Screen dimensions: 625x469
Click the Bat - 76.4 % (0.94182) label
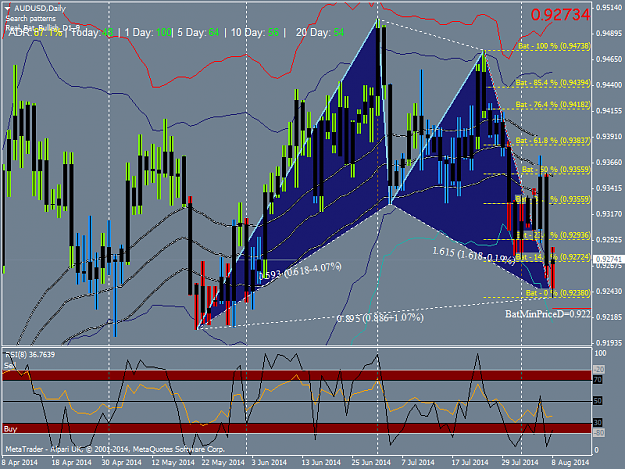553,104
